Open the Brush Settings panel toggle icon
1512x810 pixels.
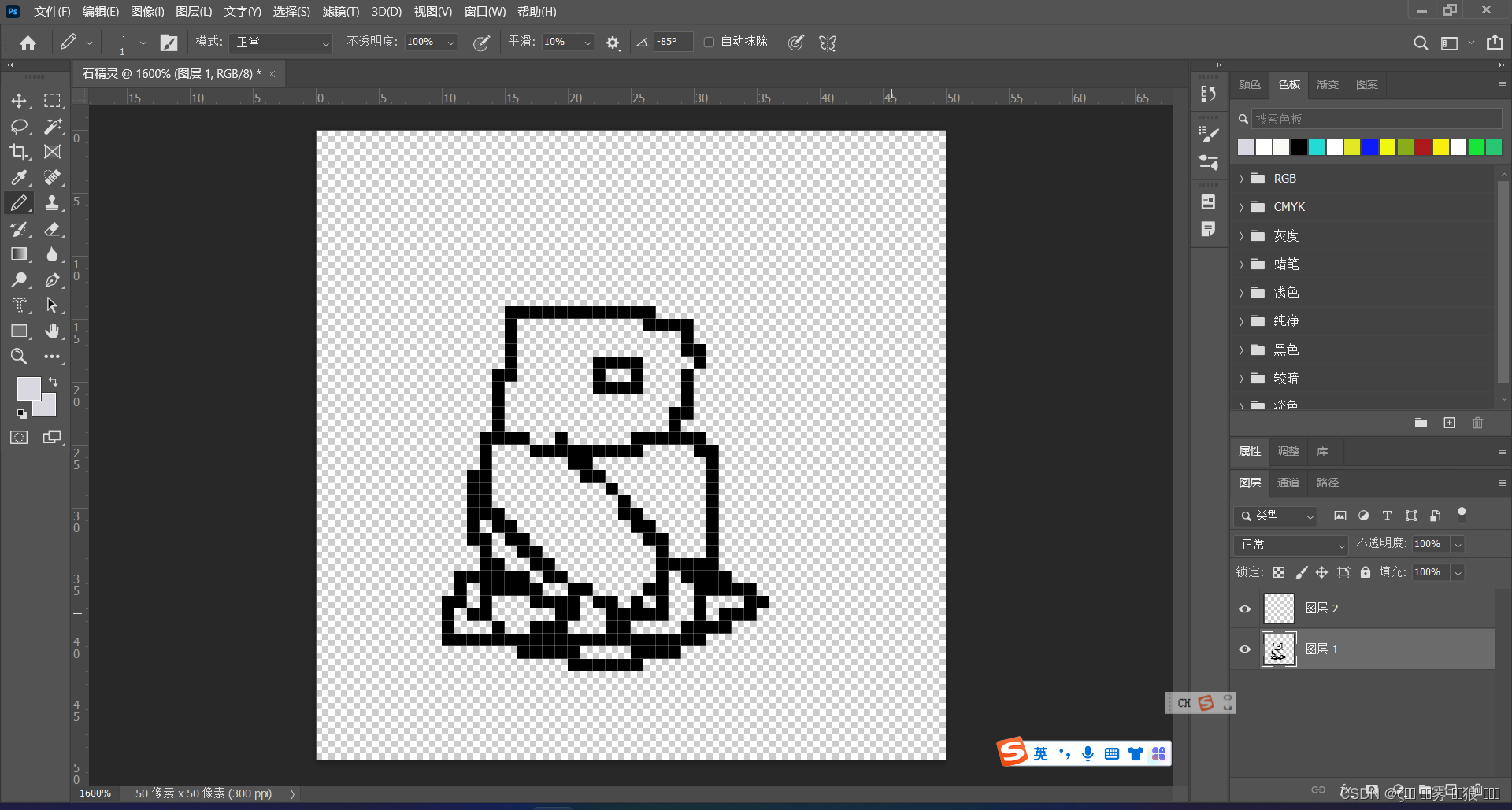click(x=169, y=43)
